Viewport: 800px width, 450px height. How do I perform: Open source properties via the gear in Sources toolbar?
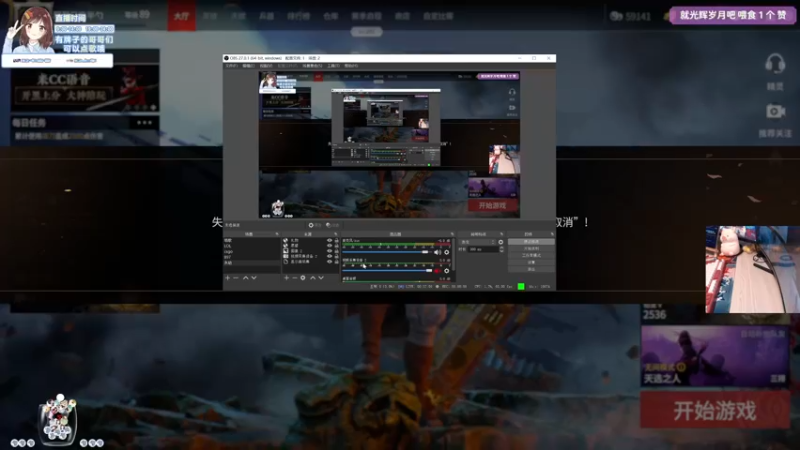pos(303,278)
